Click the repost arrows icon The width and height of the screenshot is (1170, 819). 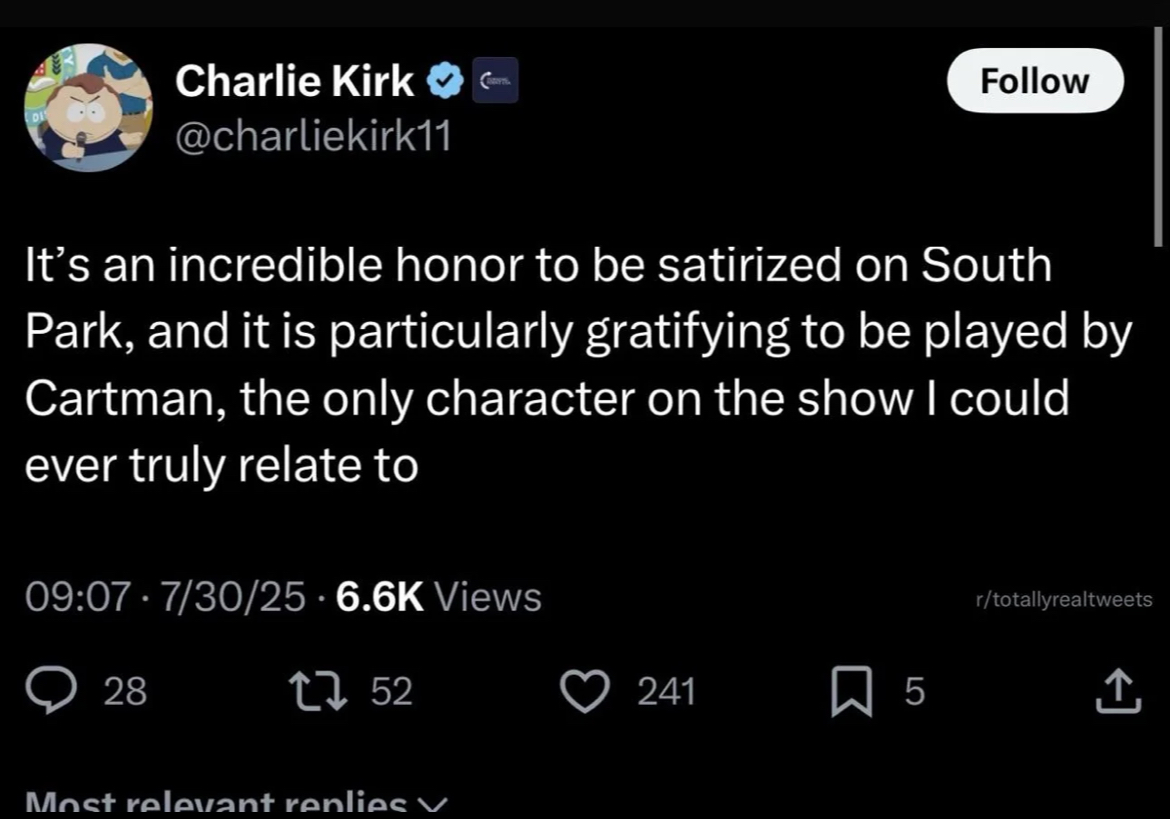tap(318, 691)
